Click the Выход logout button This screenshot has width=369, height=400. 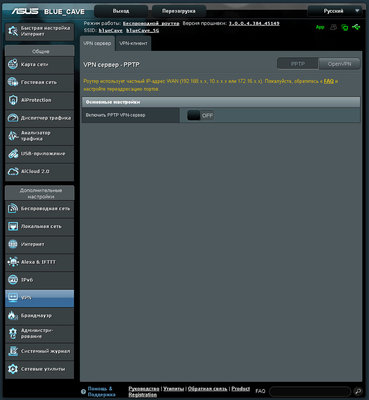[121, 11]
